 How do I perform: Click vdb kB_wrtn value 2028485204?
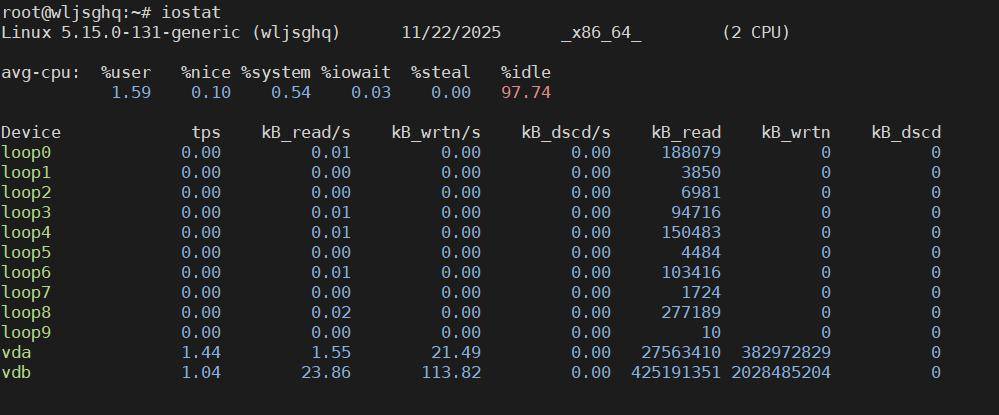781,372
